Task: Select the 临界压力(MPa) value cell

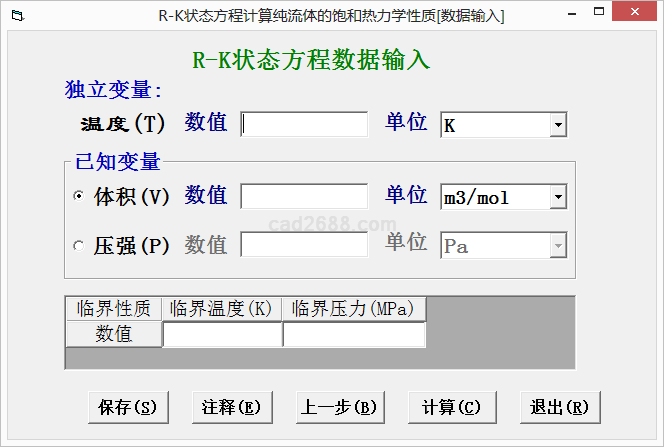Action: 354,334
